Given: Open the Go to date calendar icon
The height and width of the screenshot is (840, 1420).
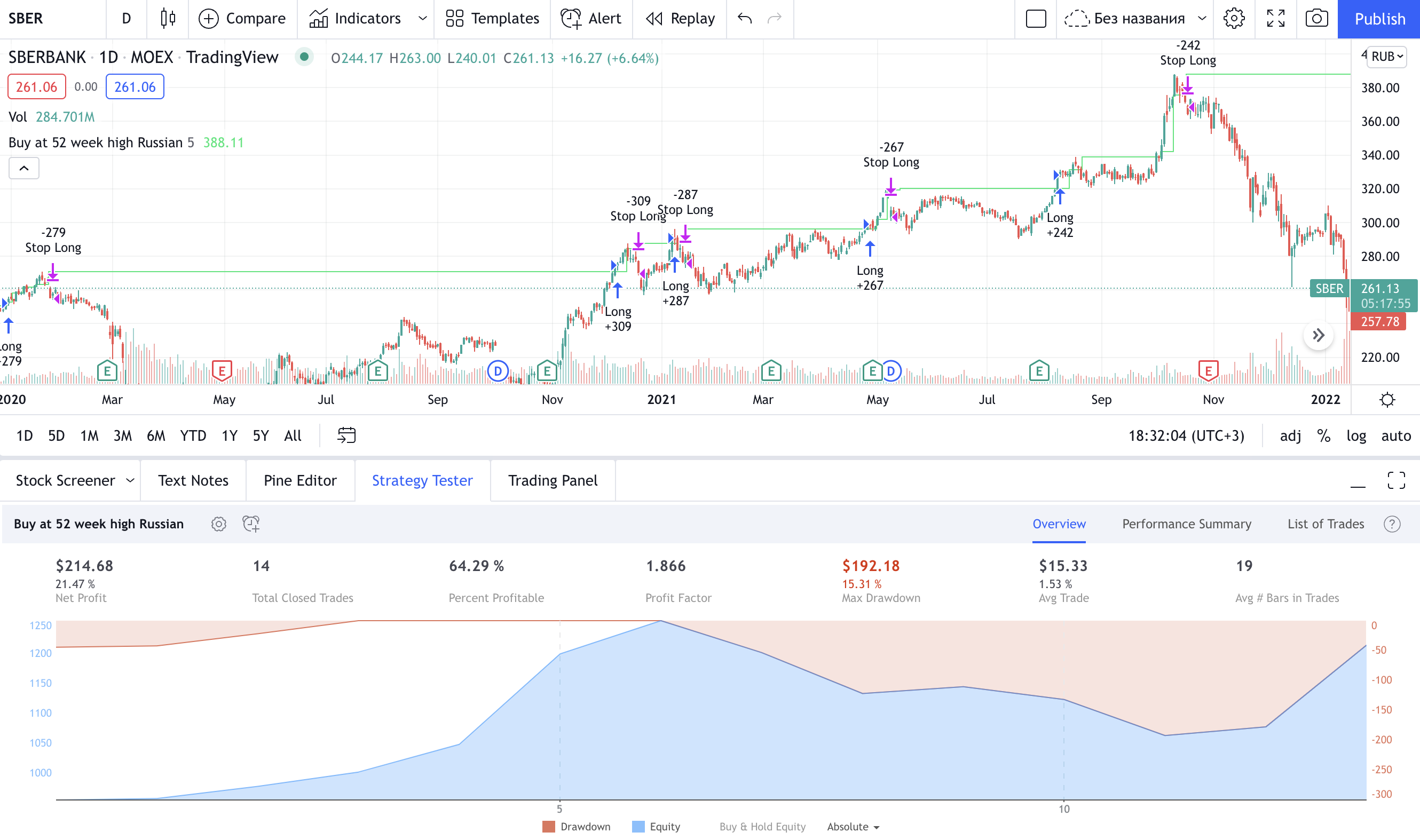Looking at the screenshot, I should click(346, 435).
